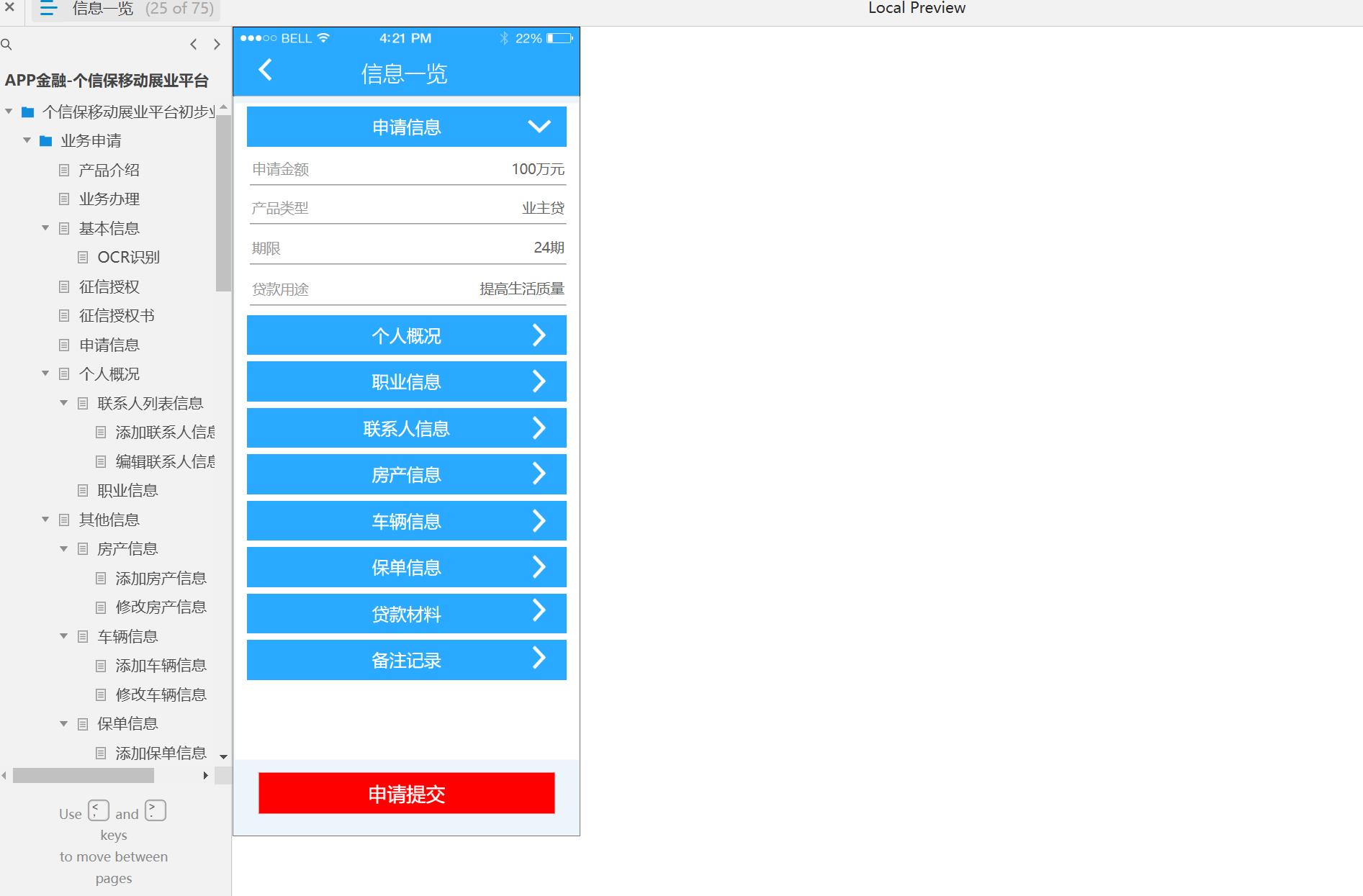Click page icon beside OCR识别
This screenshot has height=896, width=1363.
tap(83, 258)
